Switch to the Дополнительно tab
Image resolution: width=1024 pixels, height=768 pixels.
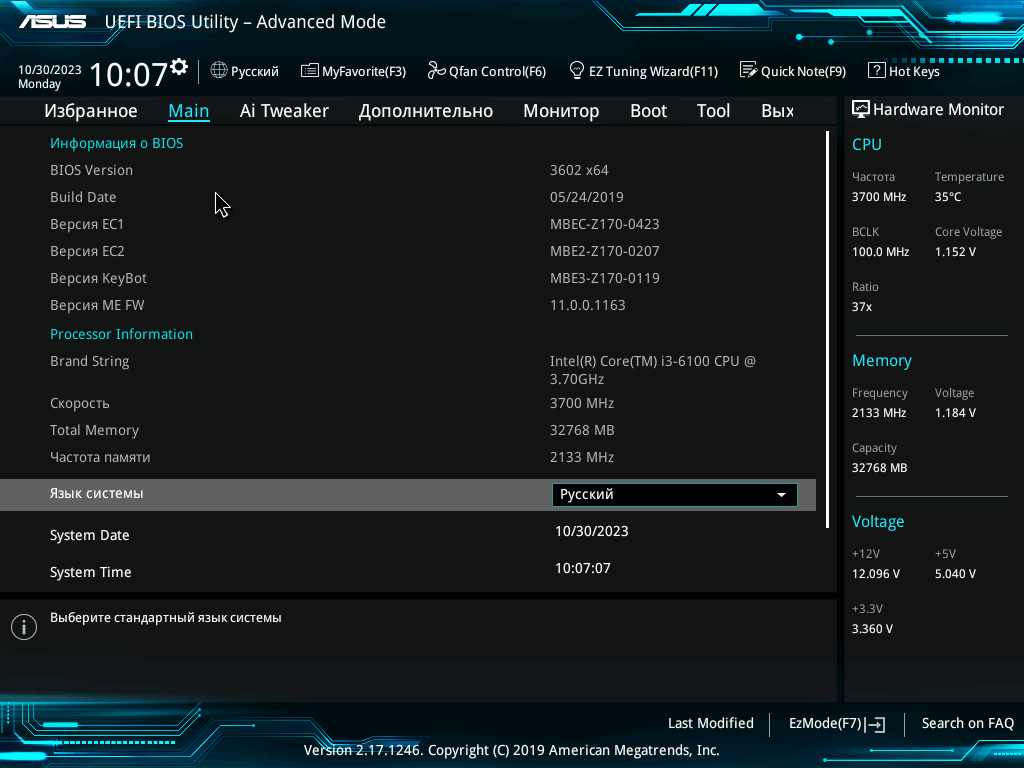(426, 111)
